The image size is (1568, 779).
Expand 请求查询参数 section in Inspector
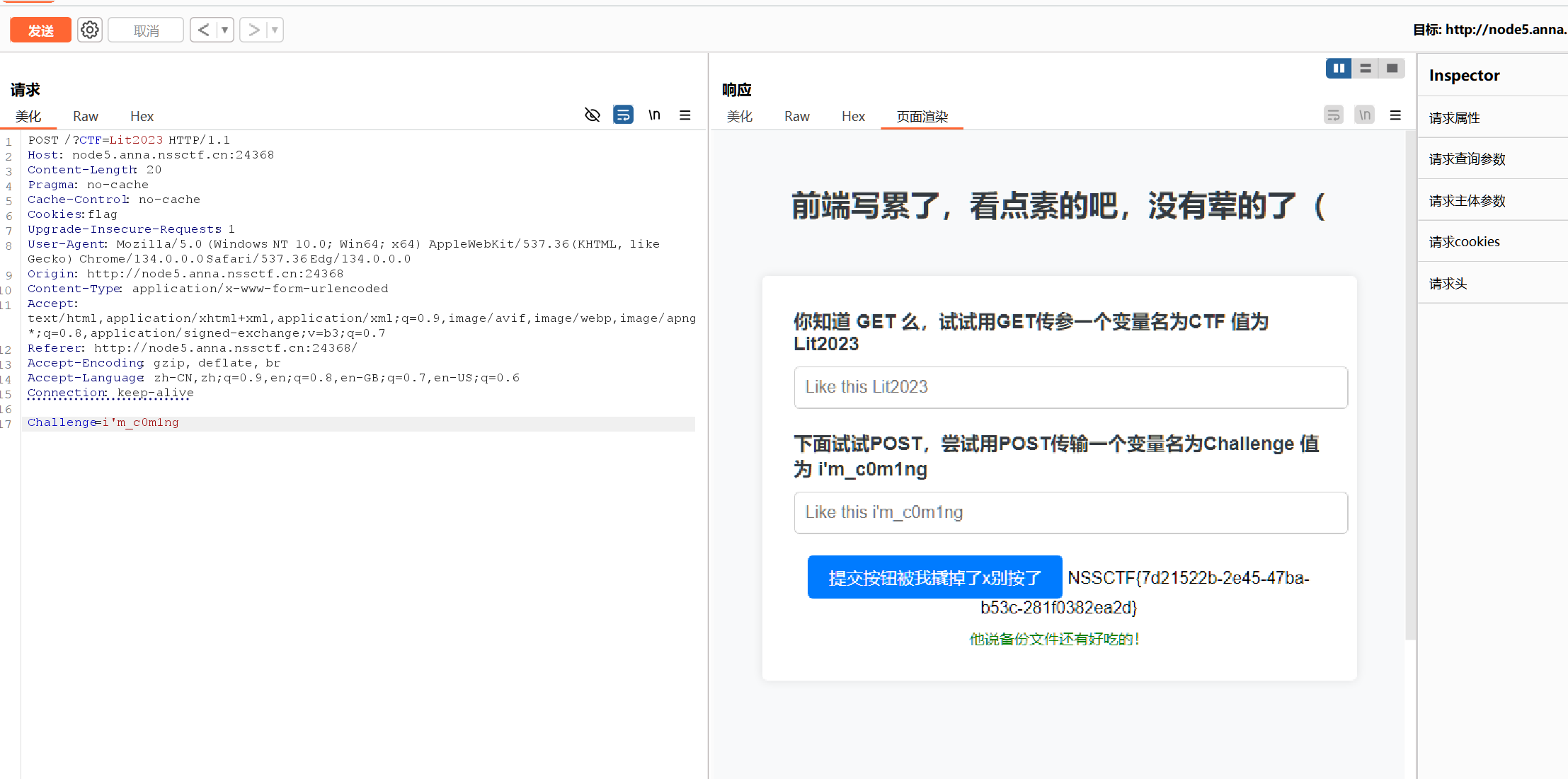point(1467,159)
